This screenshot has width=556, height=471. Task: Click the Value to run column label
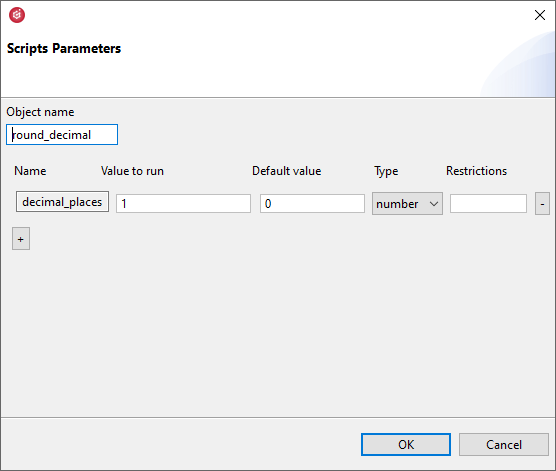click(x=132, y=171)
